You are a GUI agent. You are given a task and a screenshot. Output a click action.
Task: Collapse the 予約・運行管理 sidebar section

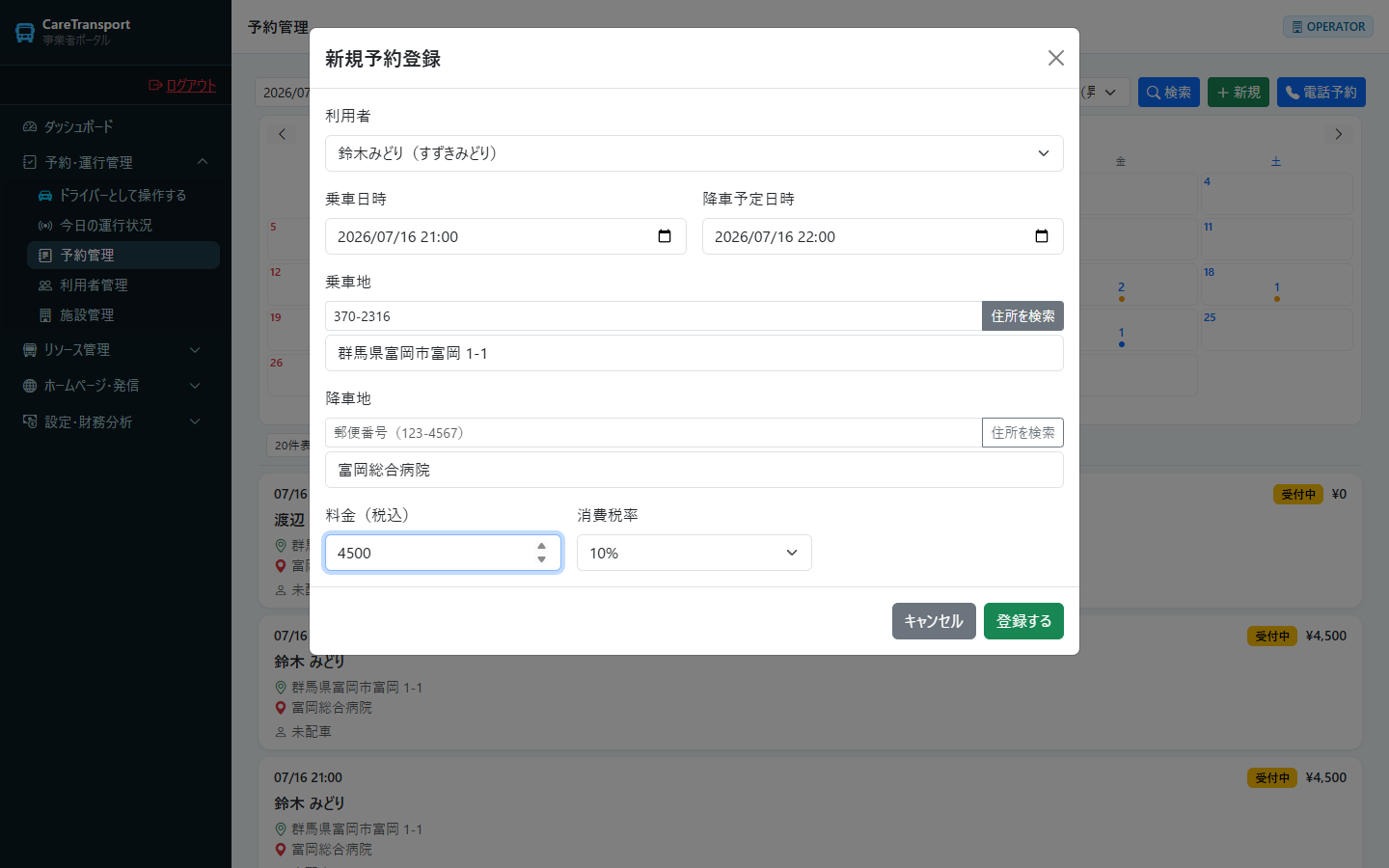tap(116, 162)
